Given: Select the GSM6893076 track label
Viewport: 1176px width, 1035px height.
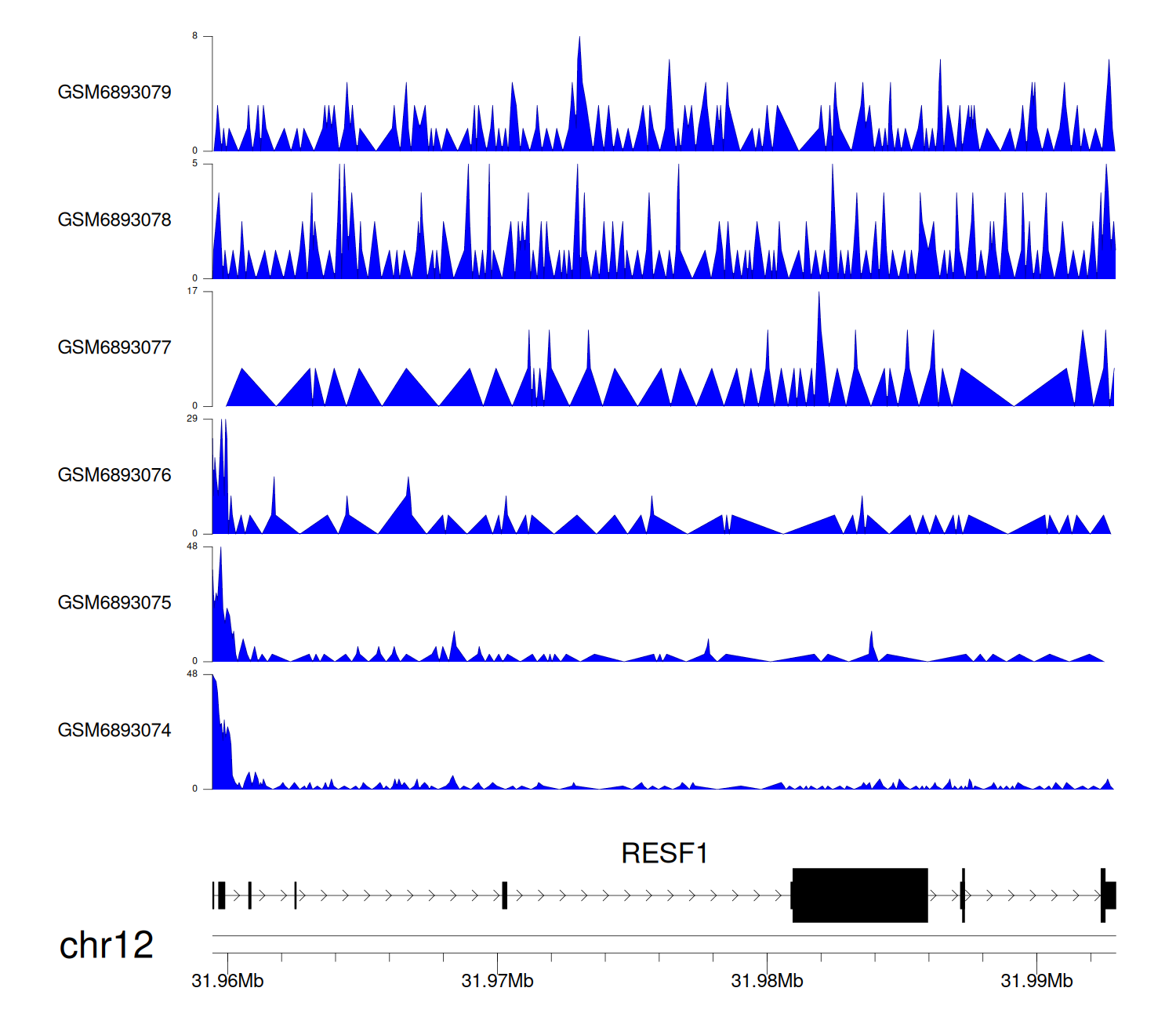Looking at the screenshot, I should [114, 475].
